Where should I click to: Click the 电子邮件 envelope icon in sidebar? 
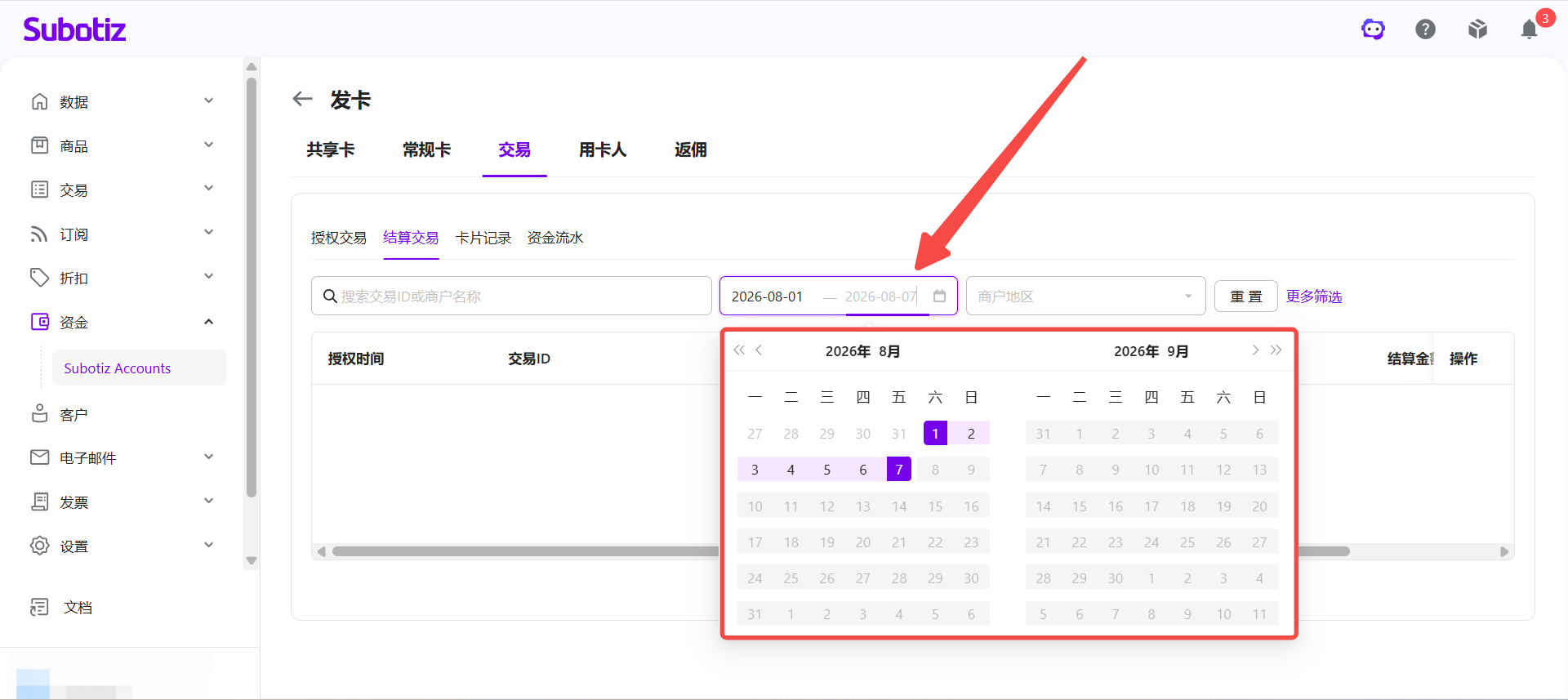[39, 457]
